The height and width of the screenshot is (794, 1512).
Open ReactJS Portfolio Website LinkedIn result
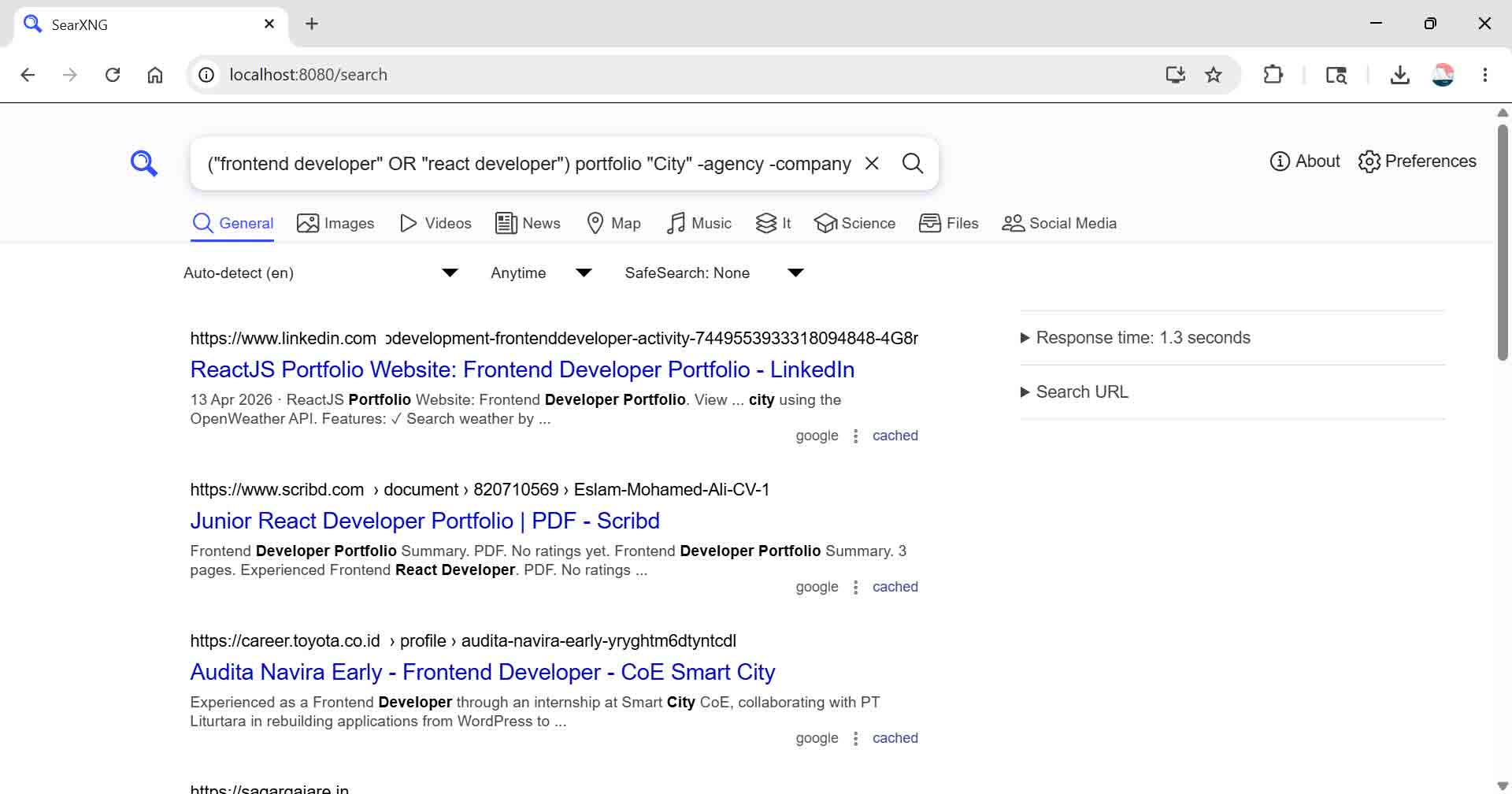click(x=522, y=369)
